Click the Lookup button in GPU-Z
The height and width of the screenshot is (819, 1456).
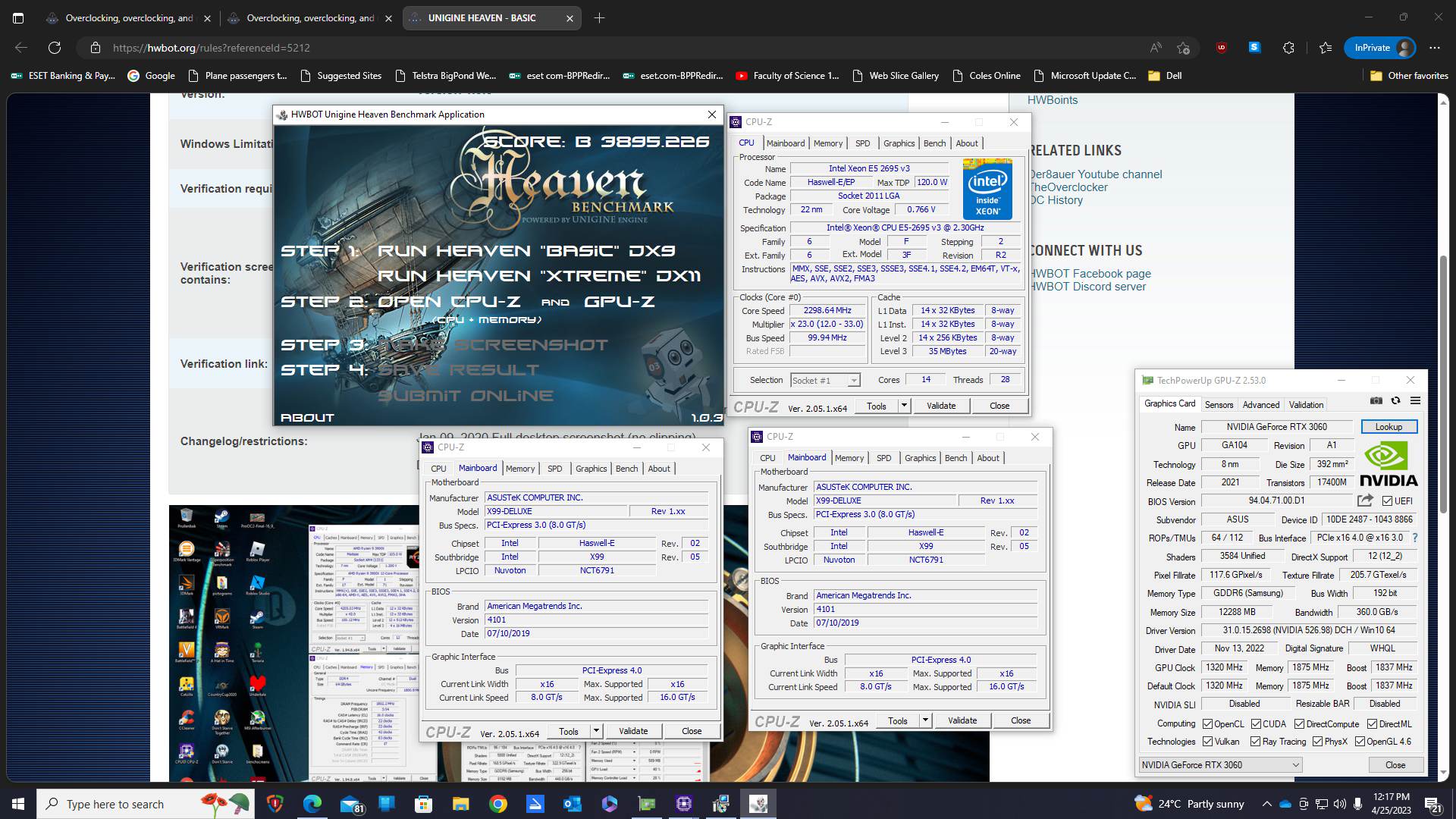pos(1389,426)
